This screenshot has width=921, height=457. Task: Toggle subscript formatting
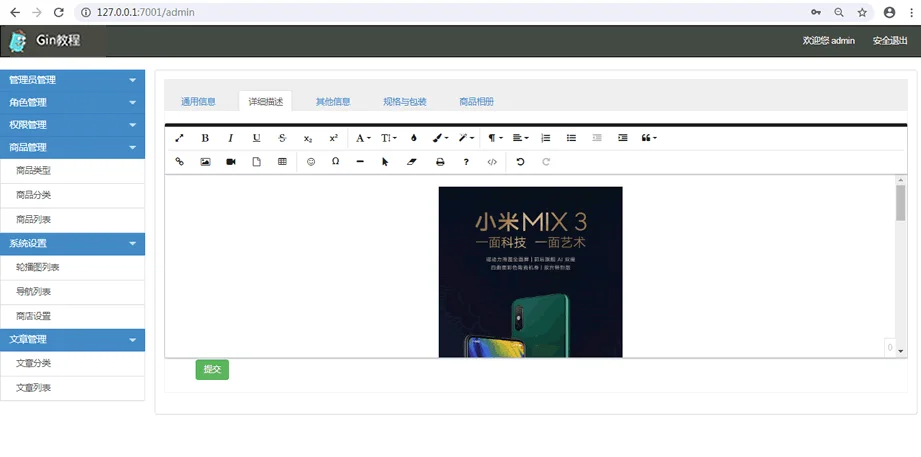[x=308, y=138]
